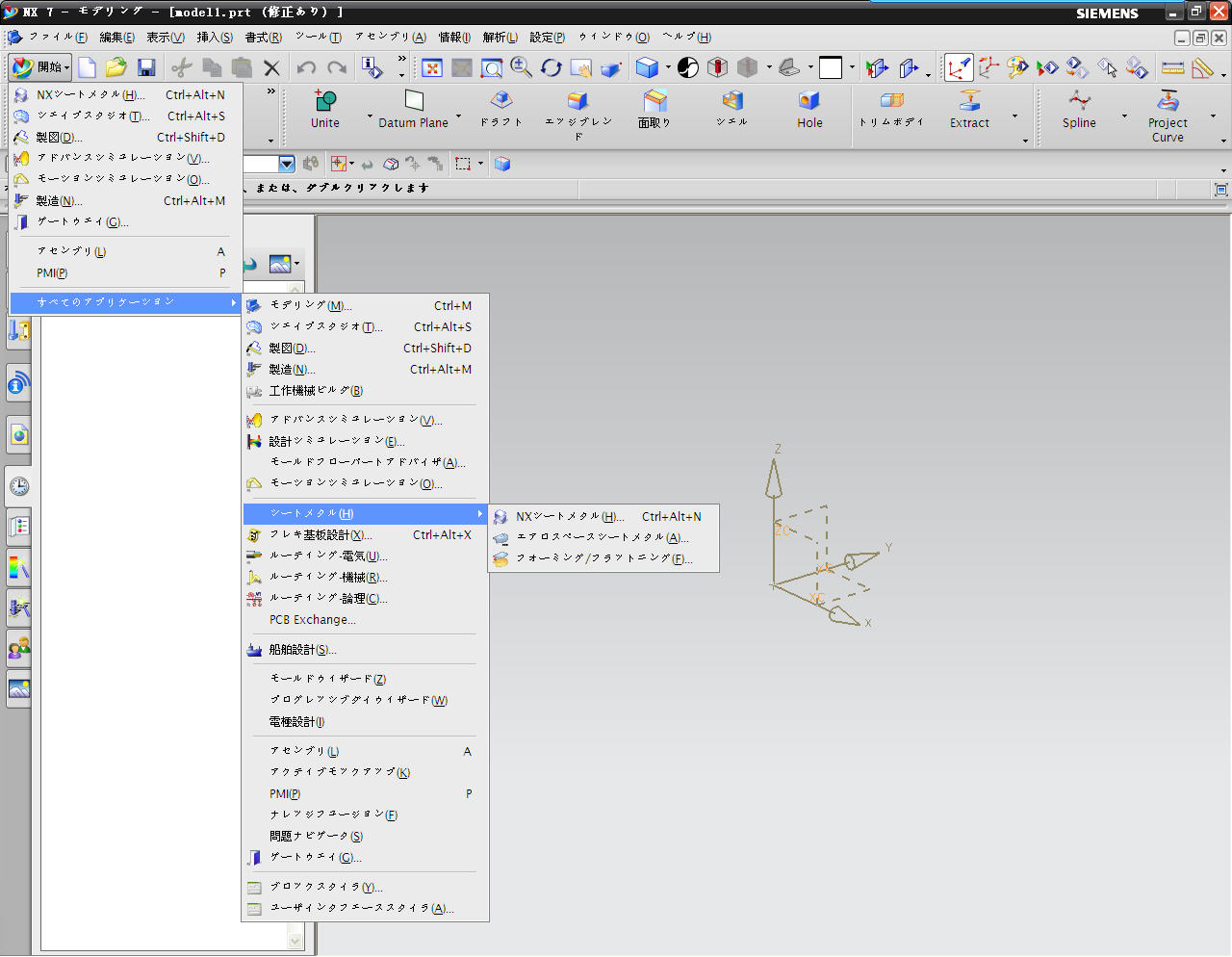The image size is (1232, 957).
Task: Choose ルーティング-電気(U) entry
Action: coord(366,556)
